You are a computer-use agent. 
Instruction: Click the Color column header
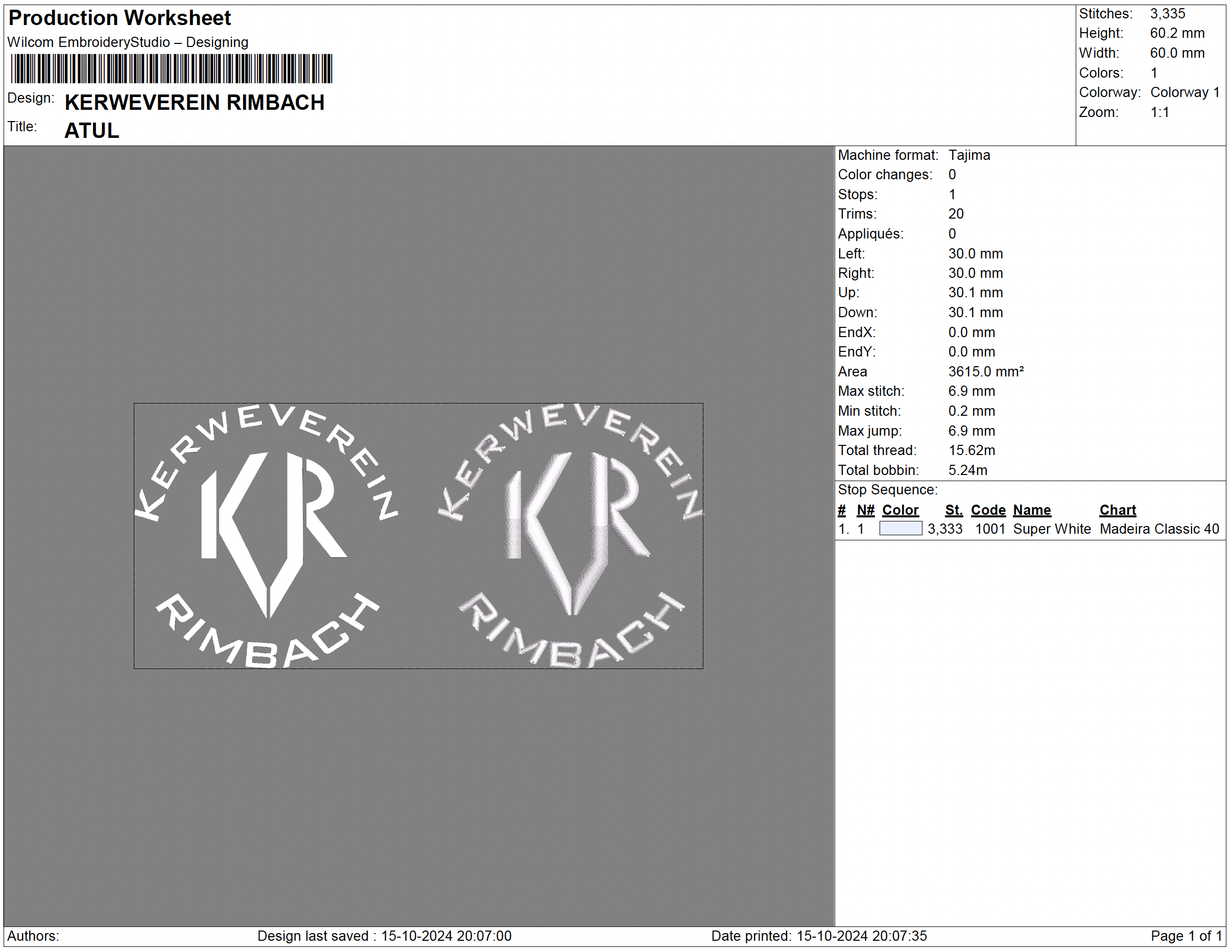tap(900, 510)
